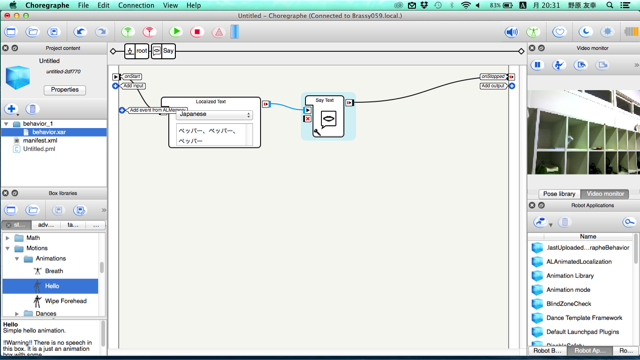Create new box library icon
The width and height of the screenshot is (640, 360).
click(x=11, y=210)
